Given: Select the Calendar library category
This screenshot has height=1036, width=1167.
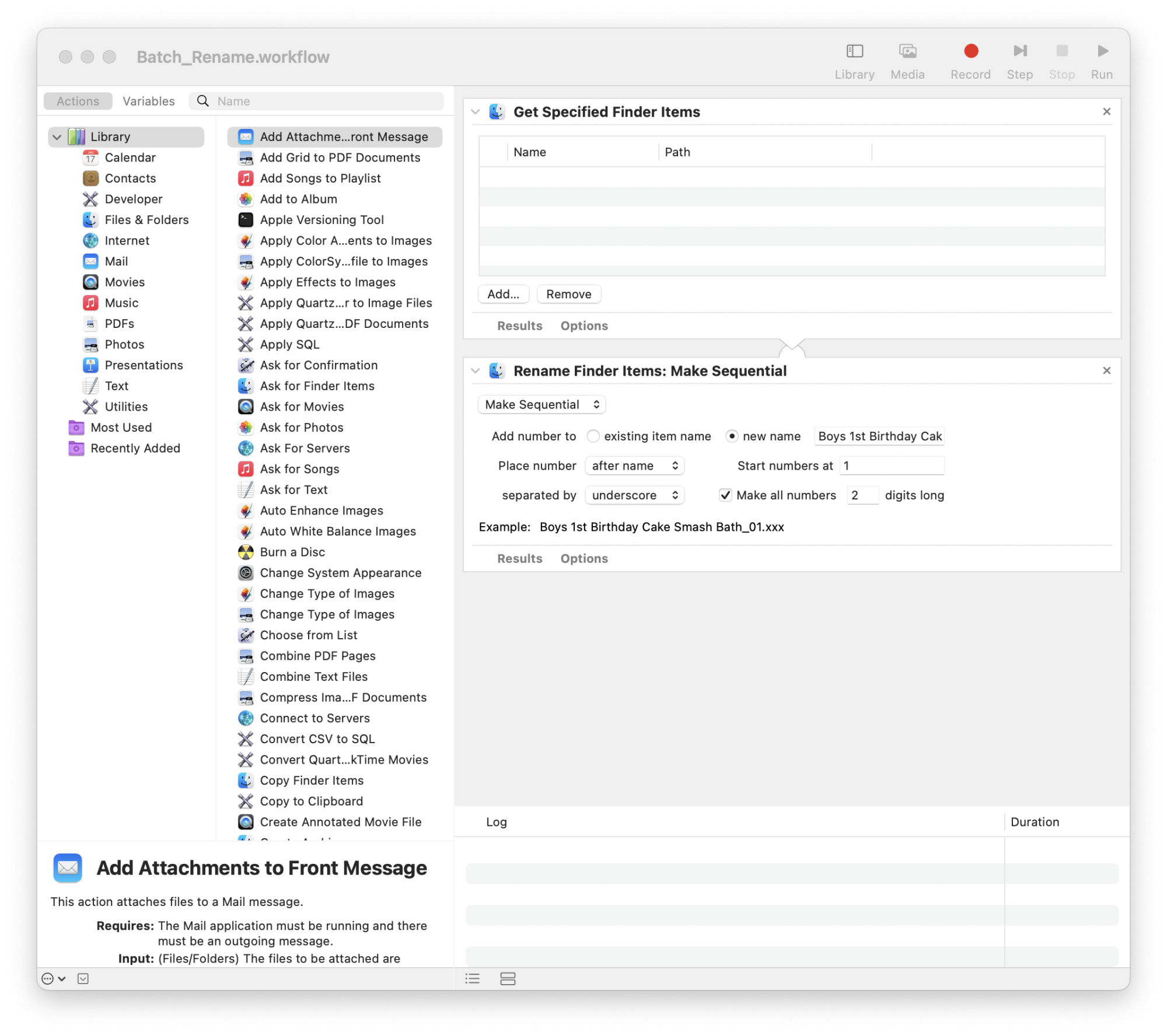Looking at the screenshot, I should pos(130,157).
